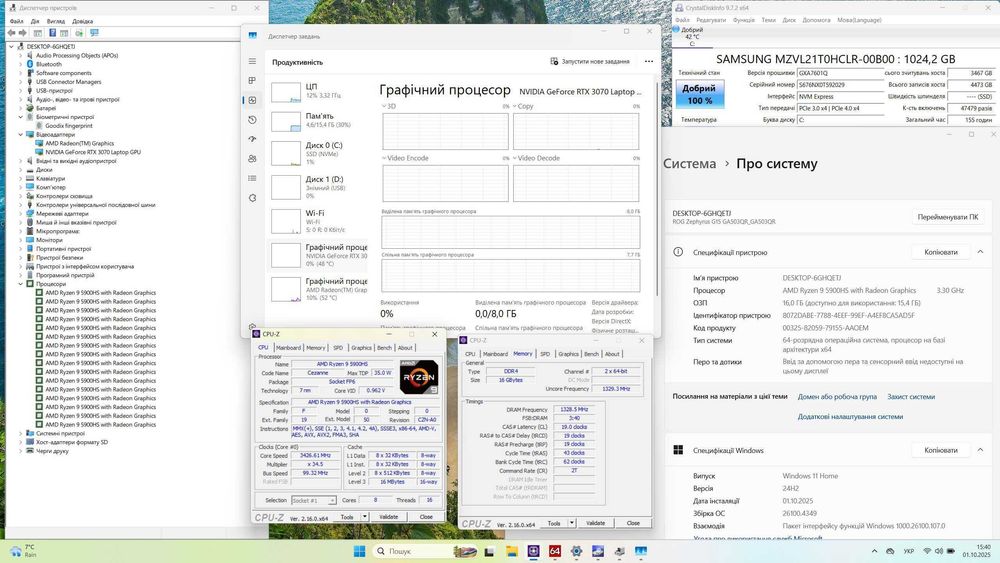Image resolution: width=1000 pixels, height=563 pixels.
Task: Click the add legacy hardware icon with green arrow
Action: coord(79,33)
